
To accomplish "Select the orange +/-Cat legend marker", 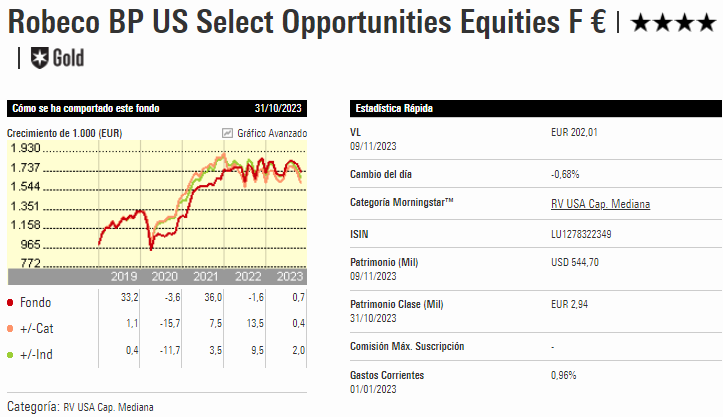I will pos(11,328).
